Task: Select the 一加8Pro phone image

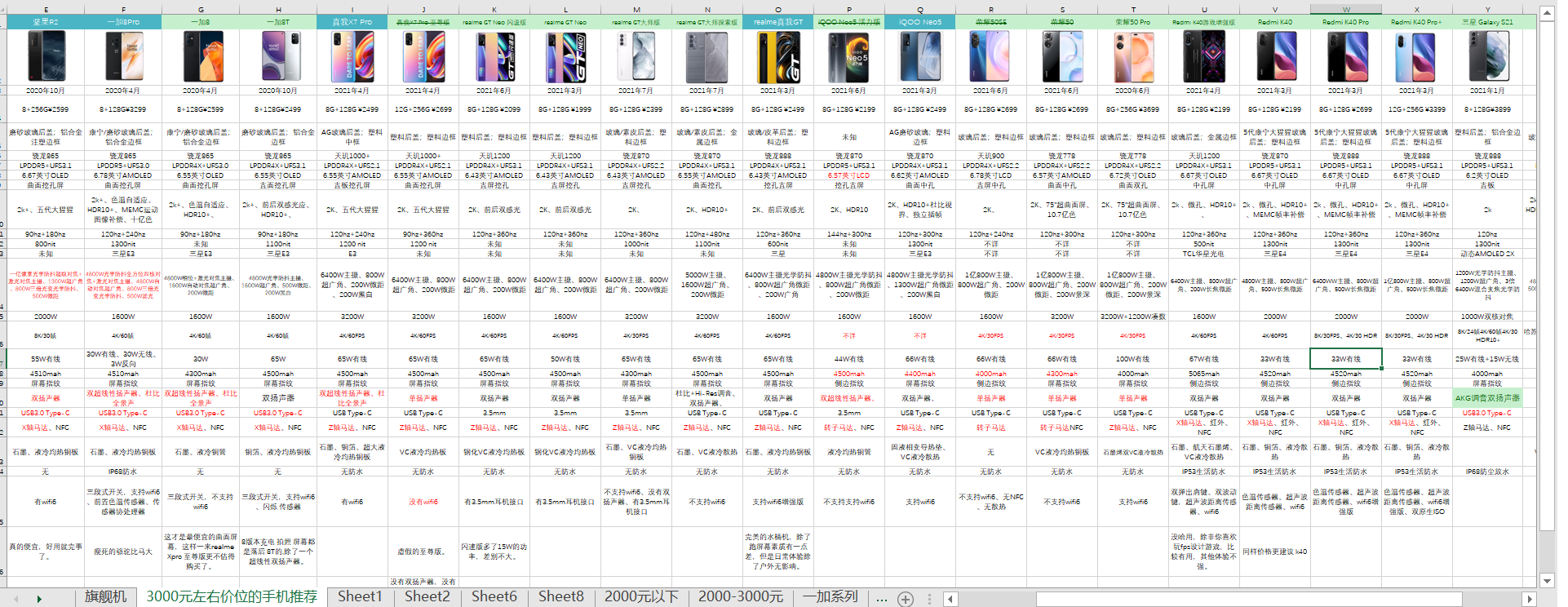Action: pyautogui.click(x=123, y=56)
